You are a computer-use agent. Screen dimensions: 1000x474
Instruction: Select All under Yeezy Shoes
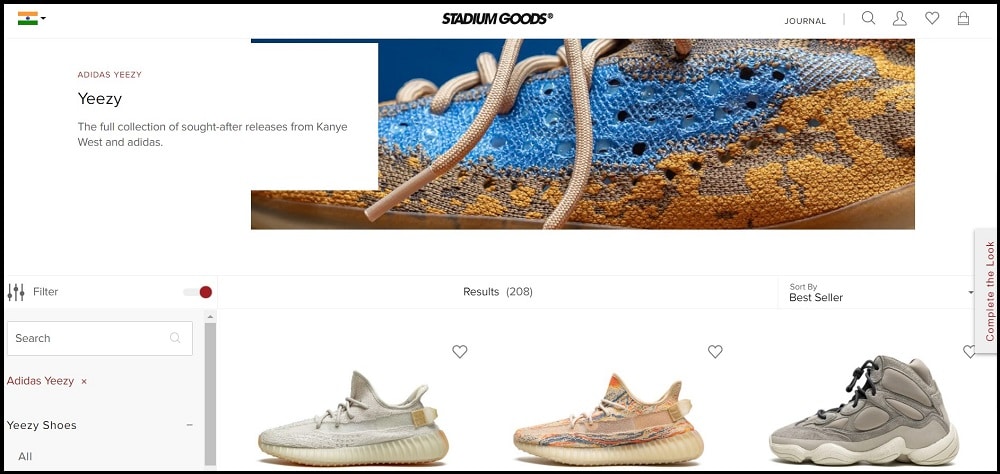click(x=25, y=456)
